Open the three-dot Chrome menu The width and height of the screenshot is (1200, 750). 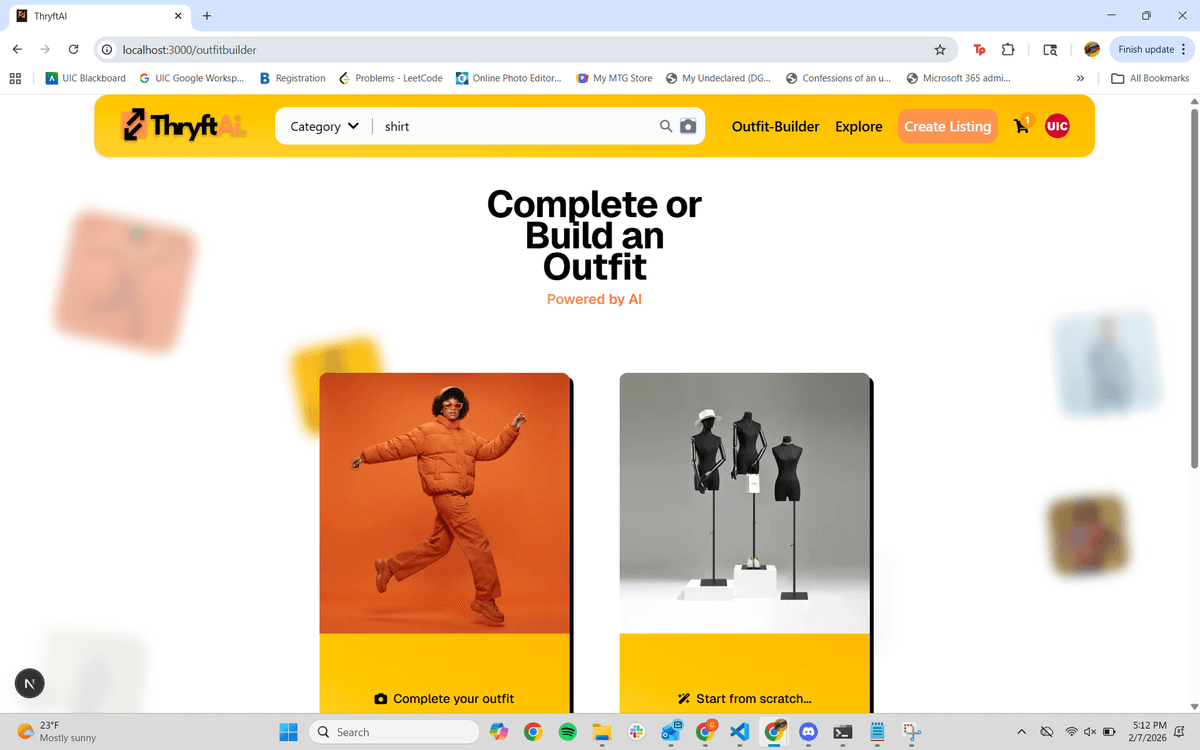pos(1185,49)
